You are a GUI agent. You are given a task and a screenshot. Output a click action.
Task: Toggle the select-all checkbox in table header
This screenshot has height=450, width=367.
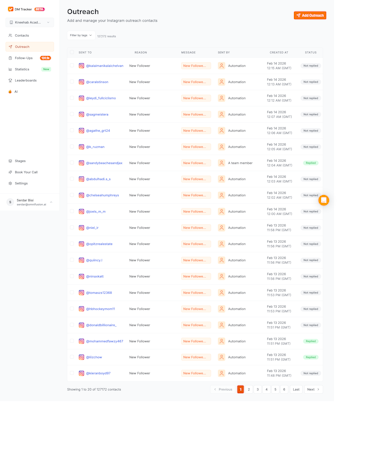(72, 52)
